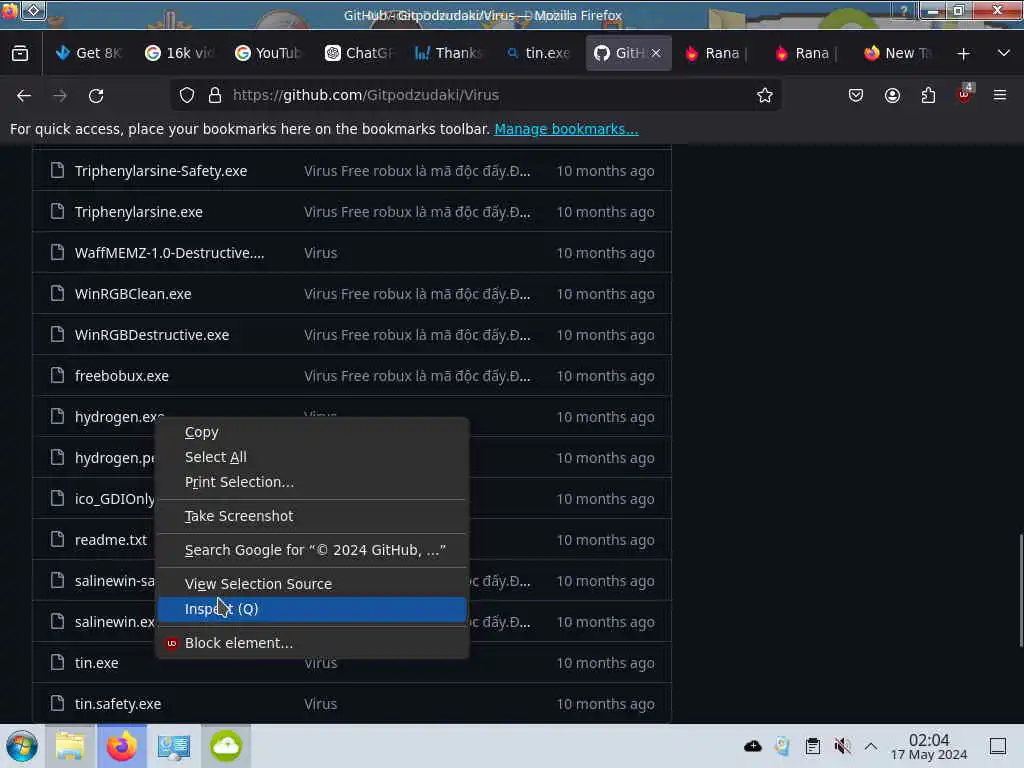Choose View Selection Source entry
This screenshot has width=1024, height=768.
tap(312, 584)
